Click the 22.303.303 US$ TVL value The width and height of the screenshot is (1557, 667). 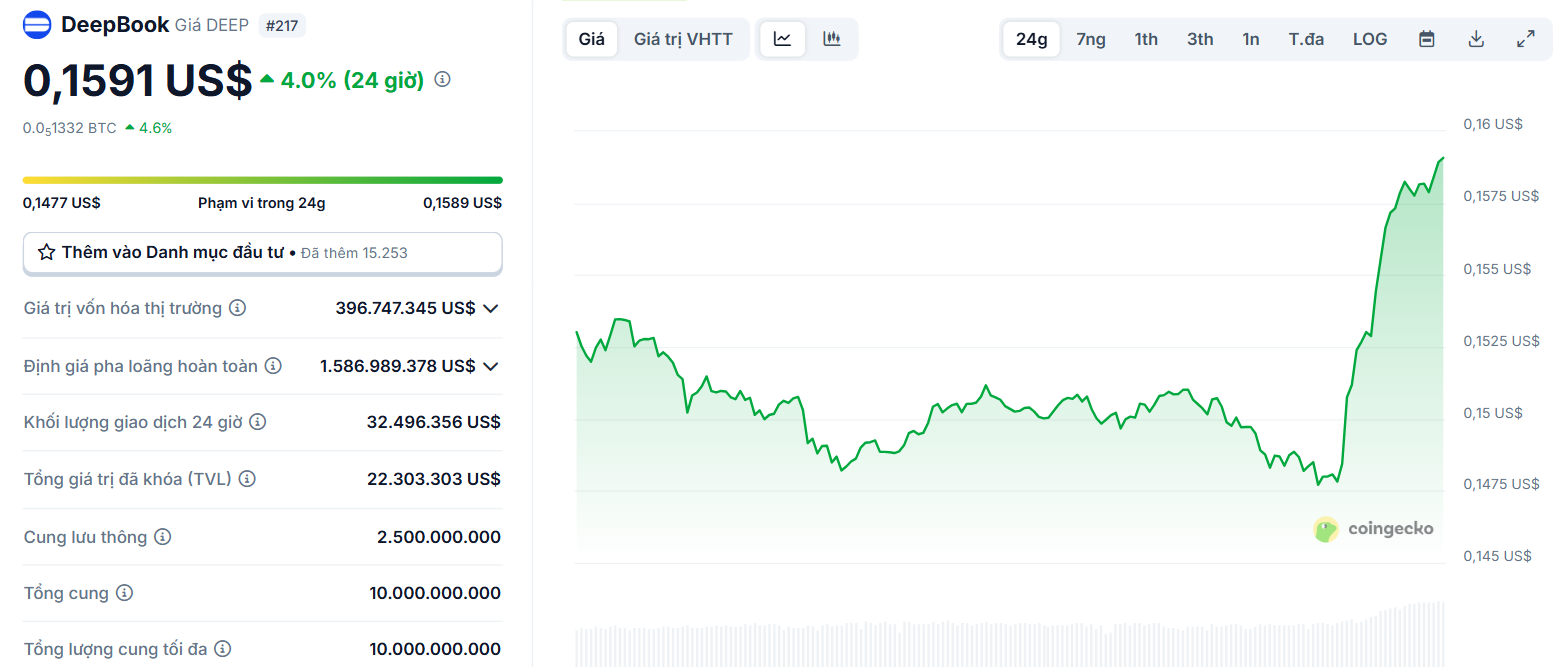tap(434, 479)
